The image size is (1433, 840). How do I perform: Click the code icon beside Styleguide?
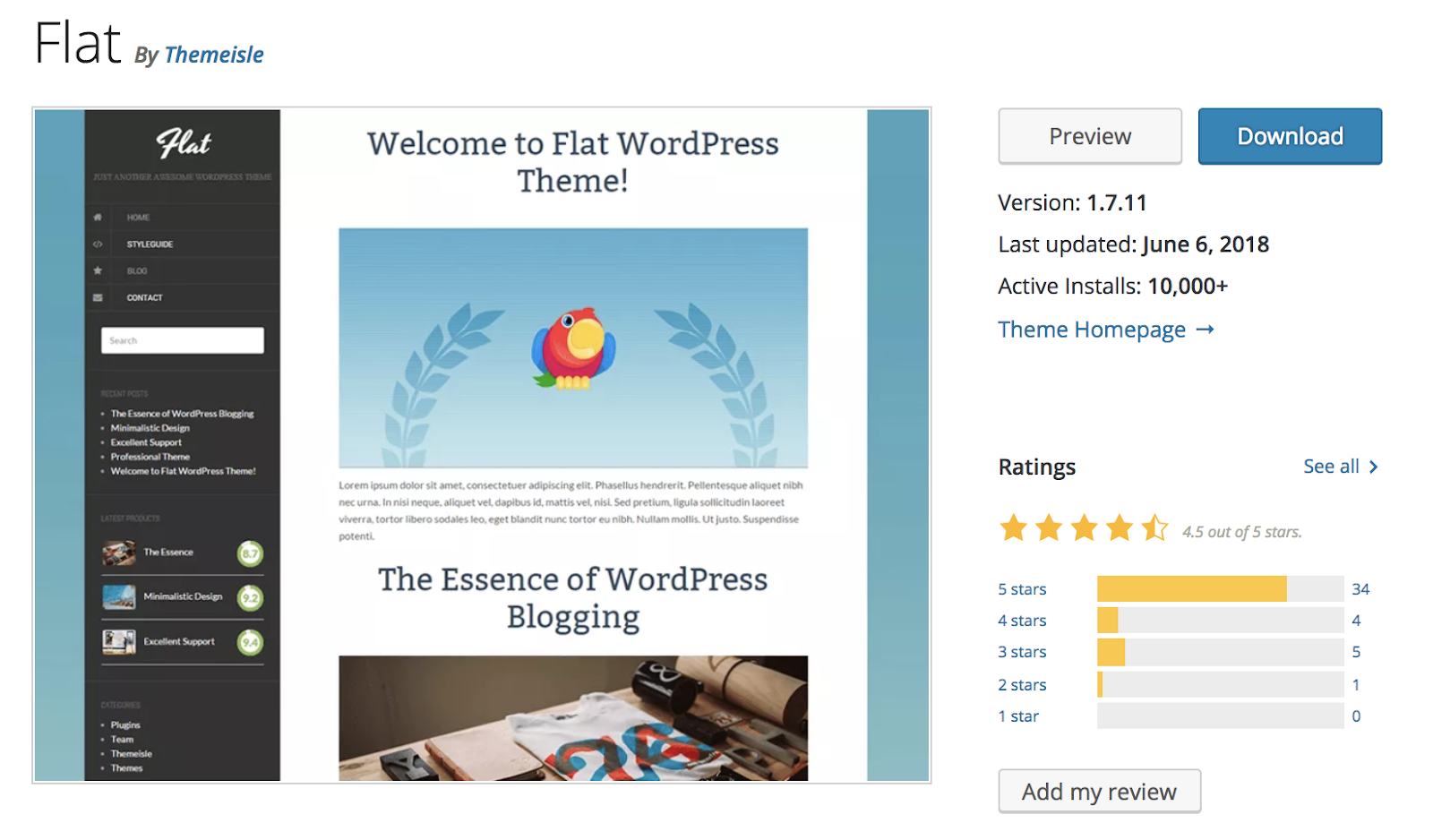[x=98, y=244]
